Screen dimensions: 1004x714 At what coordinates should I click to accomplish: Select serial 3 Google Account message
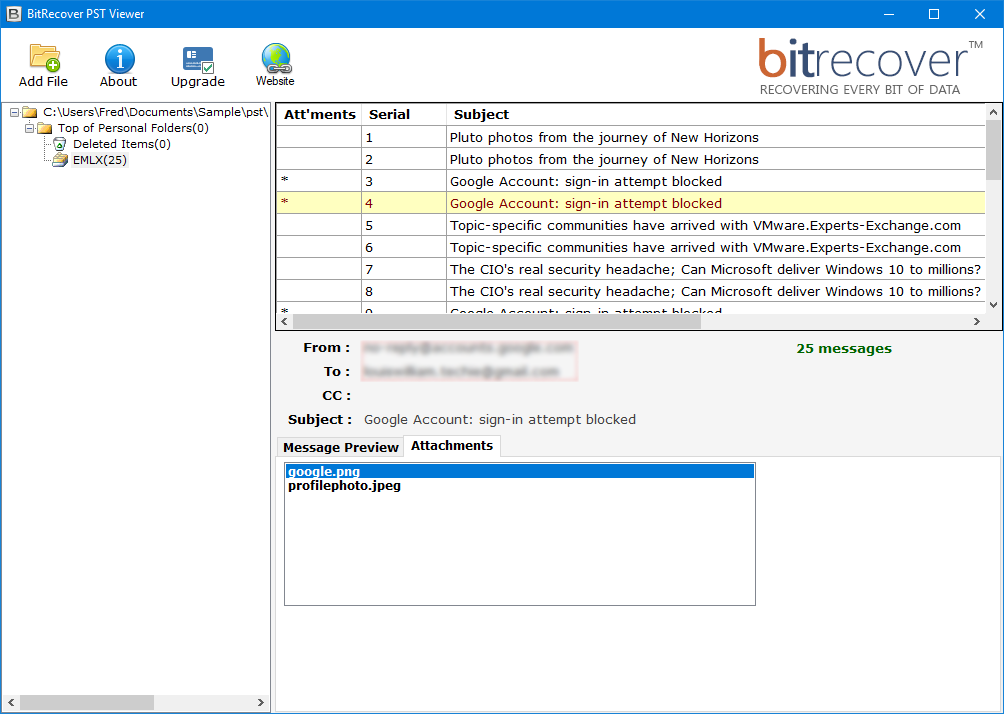631,181
